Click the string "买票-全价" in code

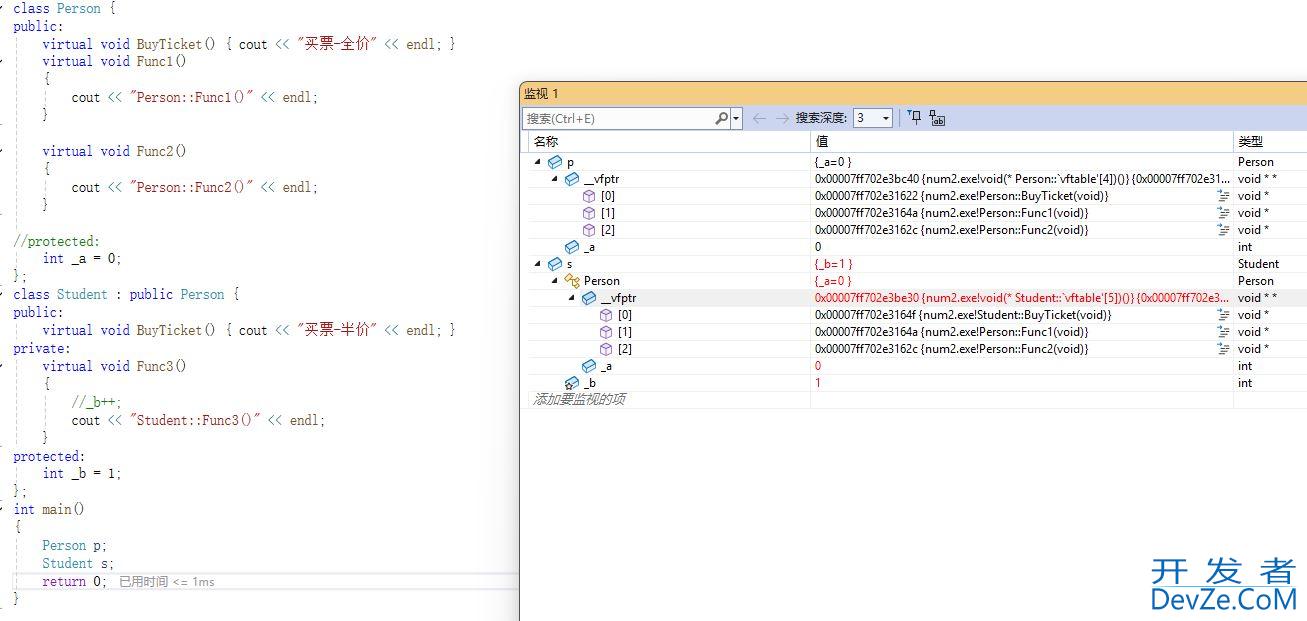tap(337, 44)
